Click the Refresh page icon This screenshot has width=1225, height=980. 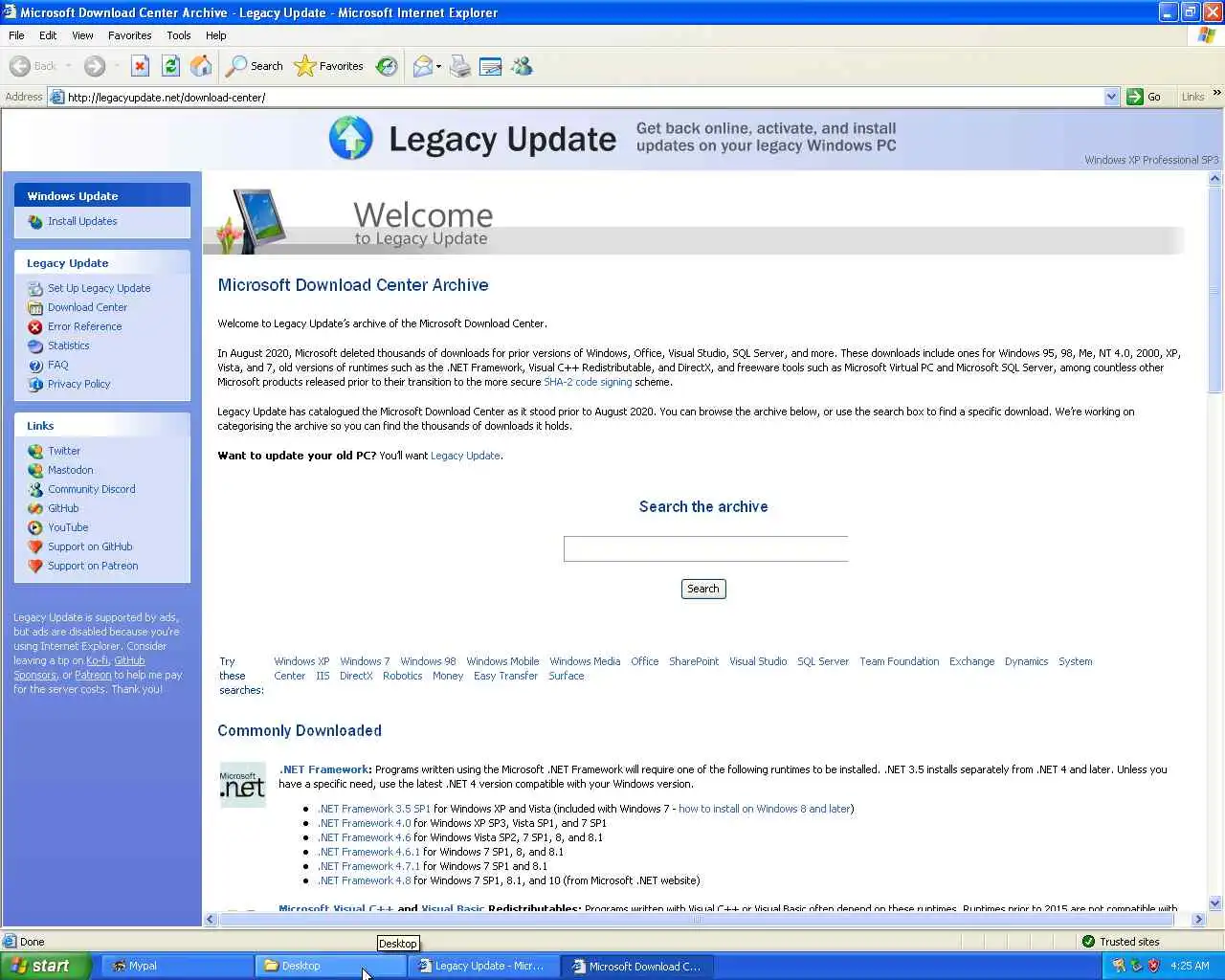coord(170,66)
